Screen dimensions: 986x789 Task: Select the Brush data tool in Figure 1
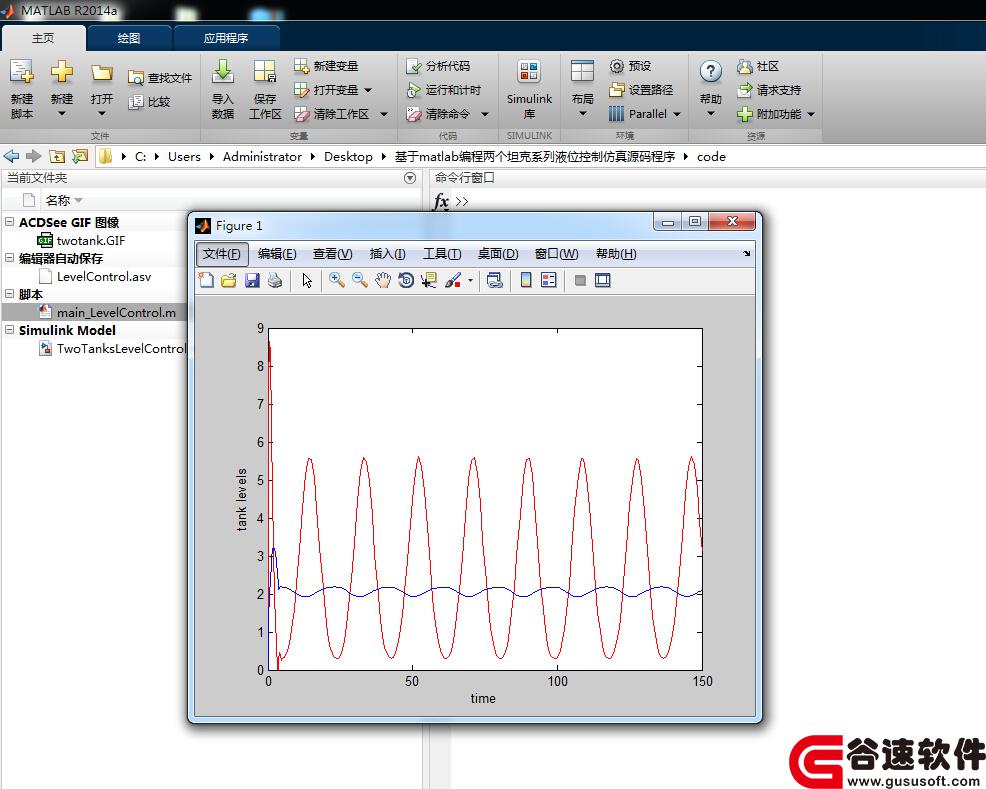(453, 280)
